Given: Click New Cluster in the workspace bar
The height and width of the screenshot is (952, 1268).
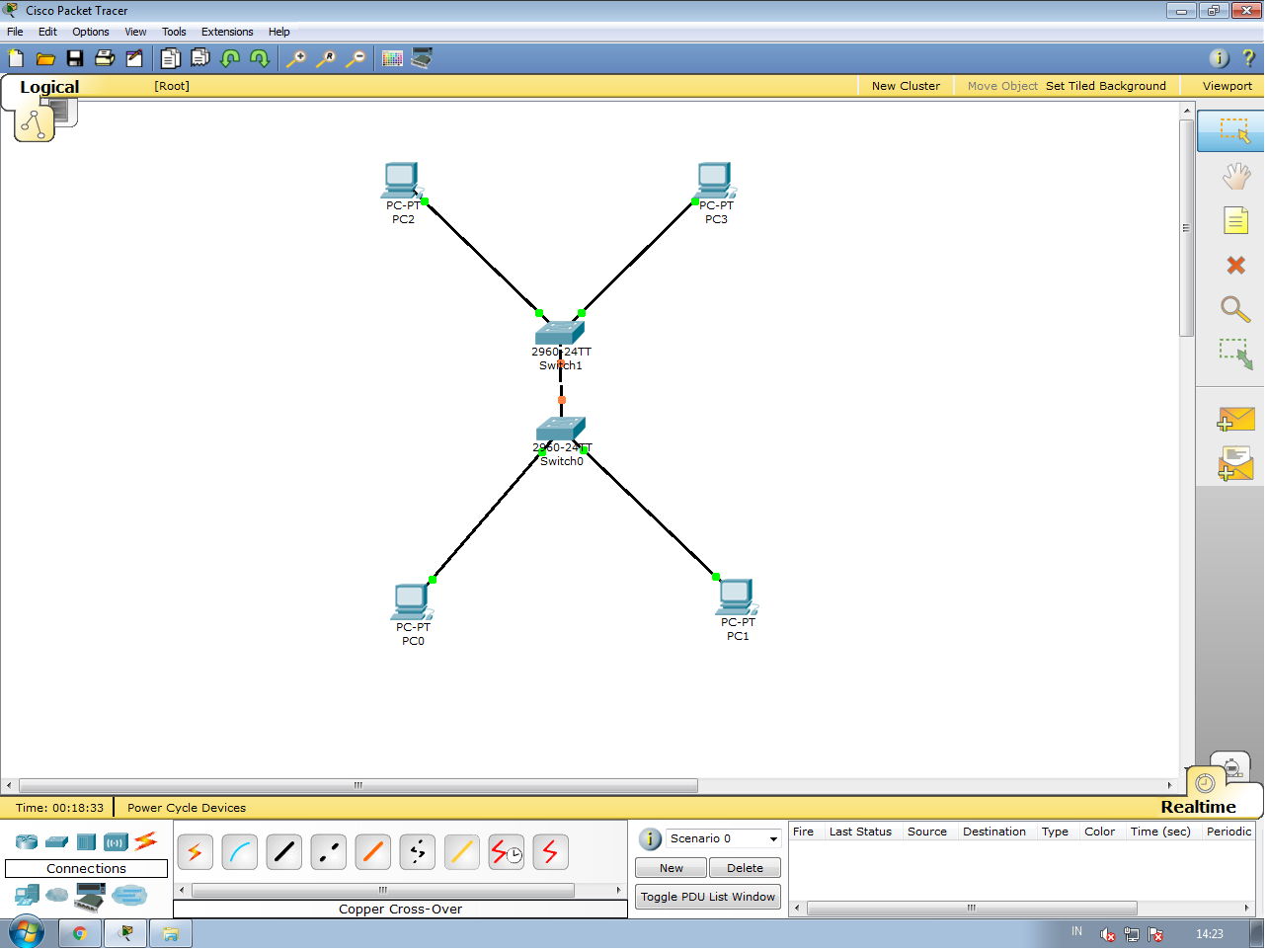Looking at the screenshot, I should (907, 86).
